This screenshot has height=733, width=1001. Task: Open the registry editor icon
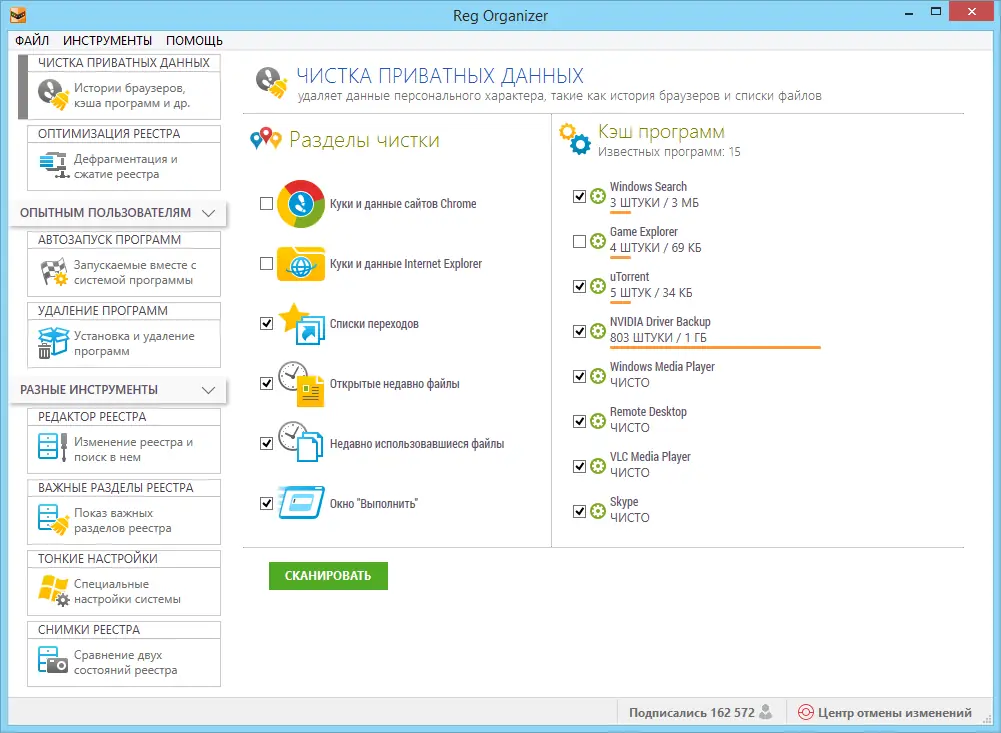click(52, 446)
